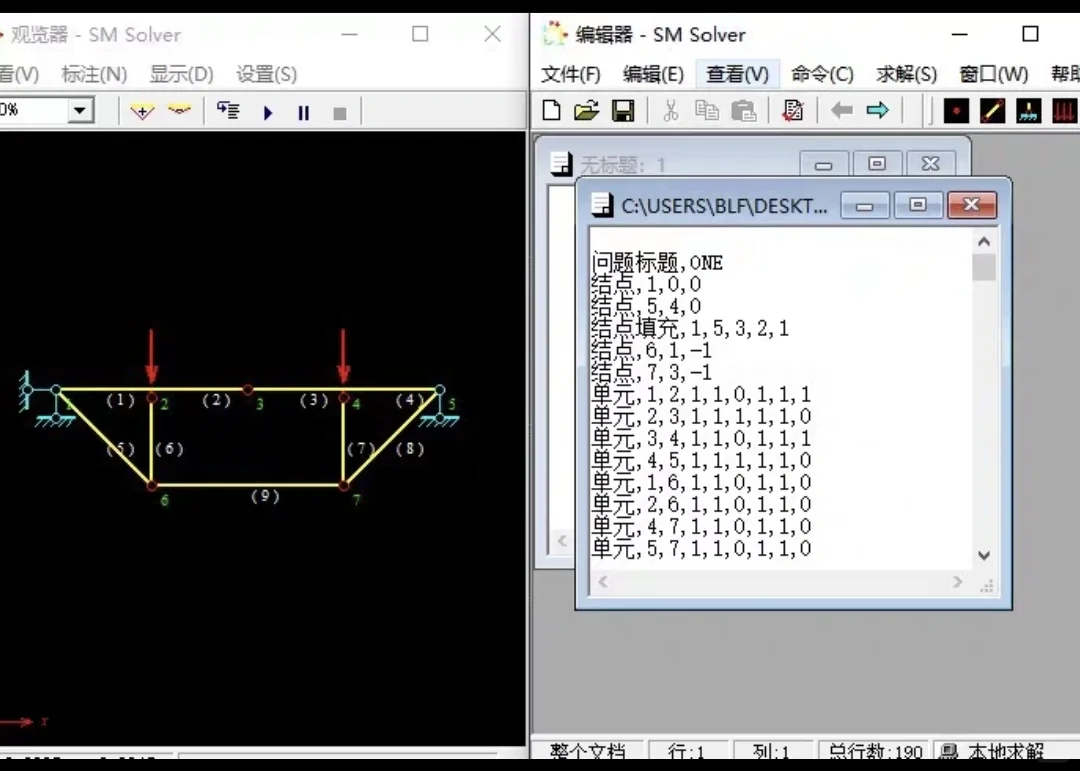1080x771 pixels.
Task: Open the 查看(V) menu in the editor
Action: click(x=737, y=74)
